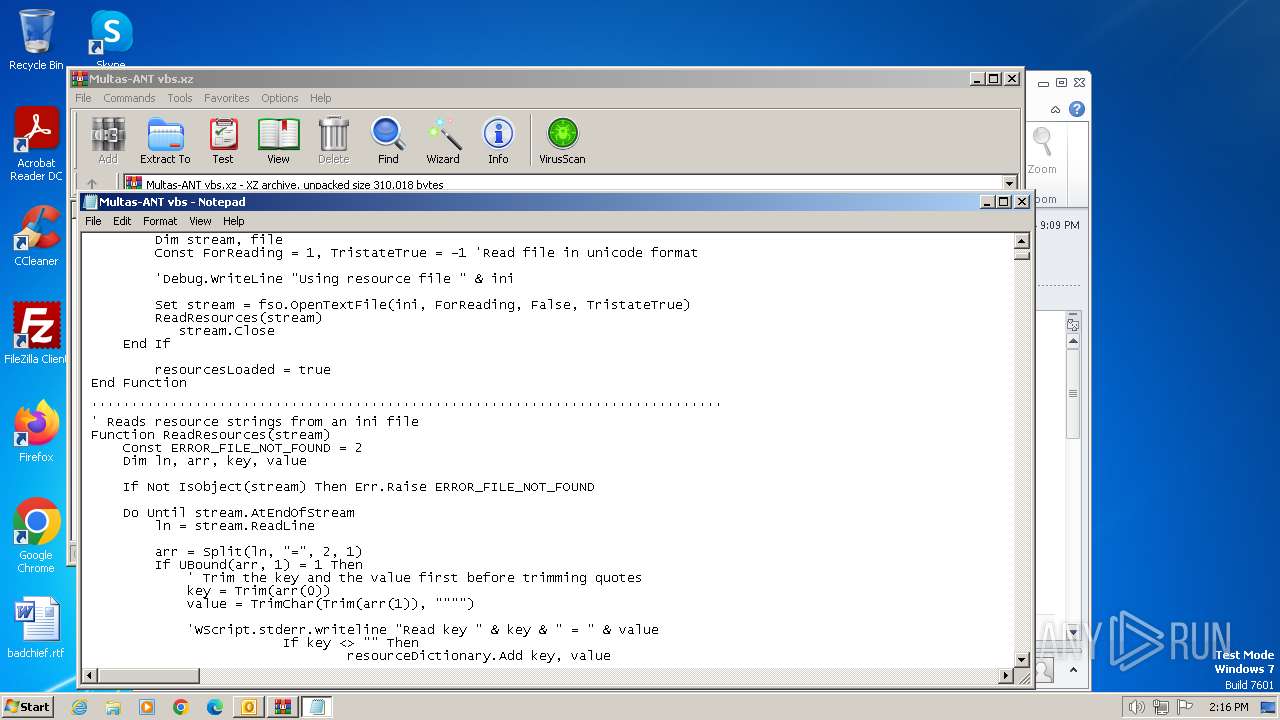Open WinRAR Help menu
The height and width of the screenshot is (720, 1280).
point(320,98)
